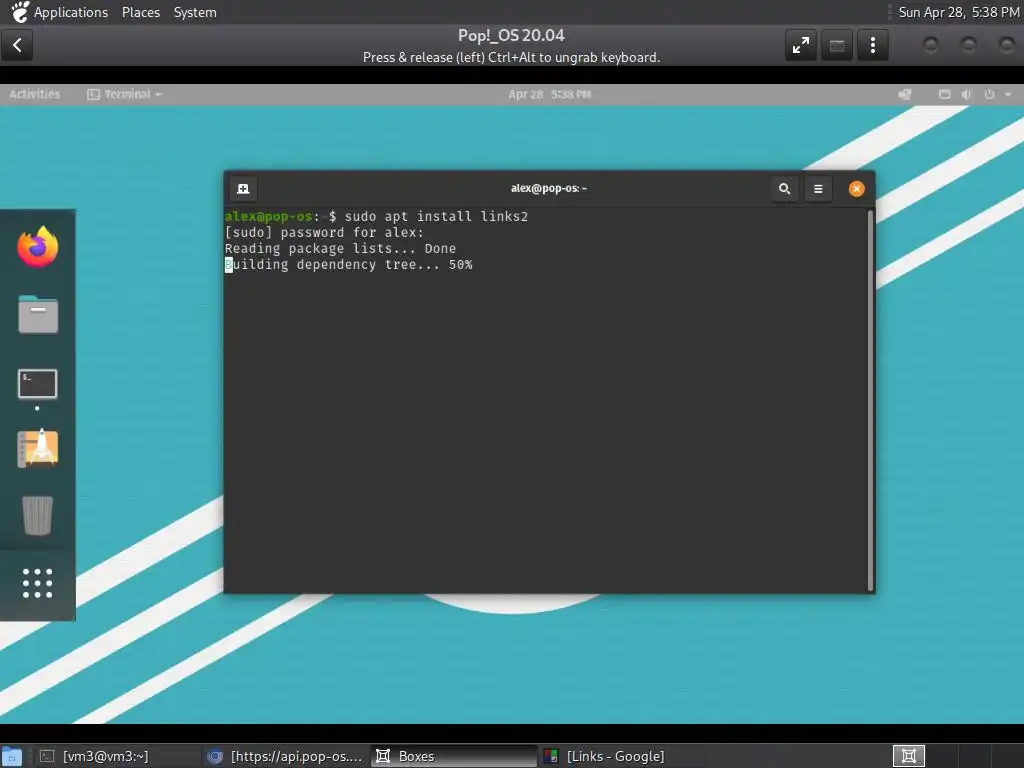Launch Firefox from the Pop!_OS dock
The width and height of the screenshot is (1024, 768).
point(37,247)
